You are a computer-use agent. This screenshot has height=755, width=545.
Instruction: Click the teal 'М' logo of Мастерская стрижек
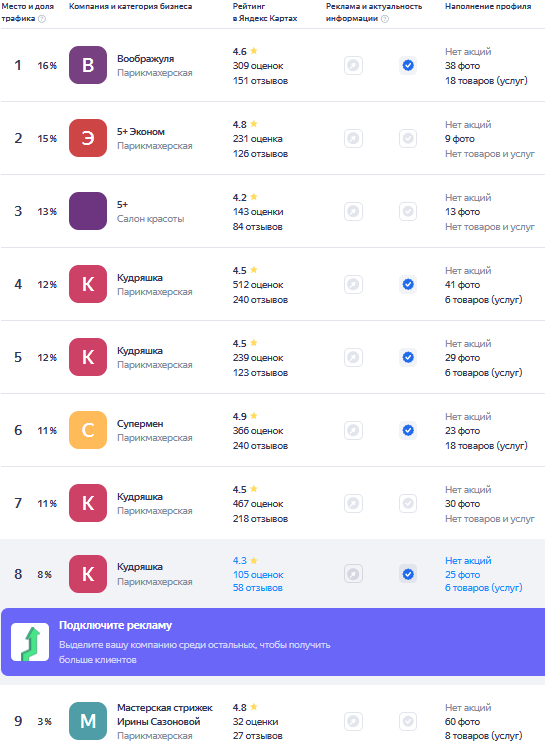coord(88,721)
